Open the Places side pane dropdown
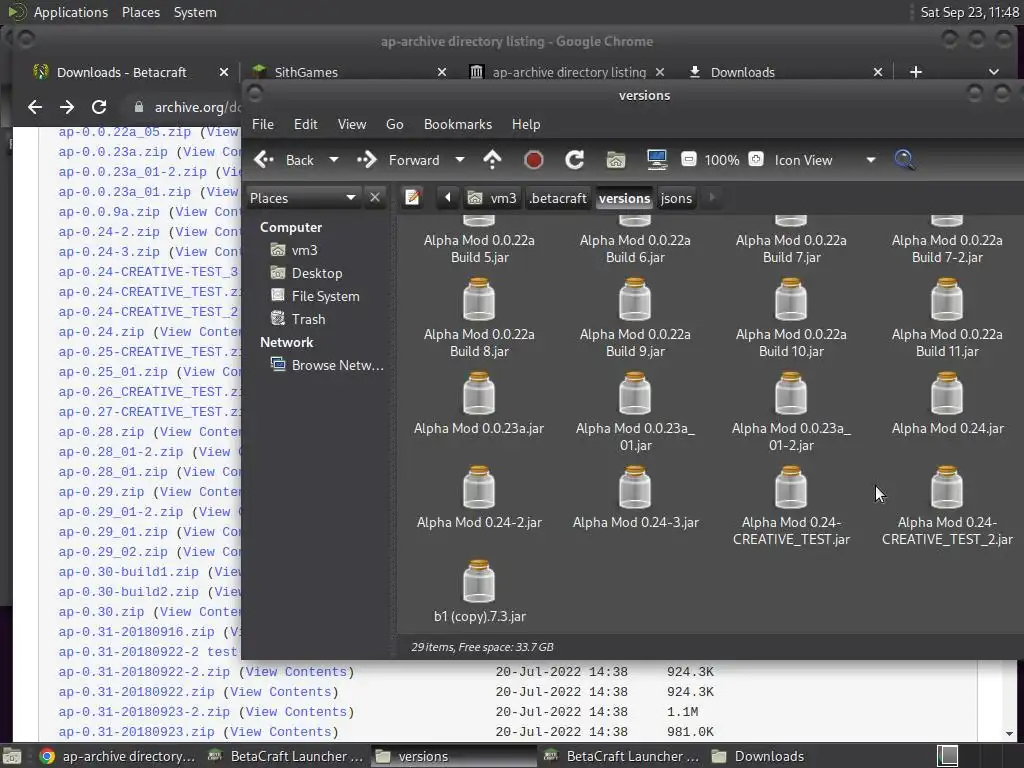 [304, 197]
